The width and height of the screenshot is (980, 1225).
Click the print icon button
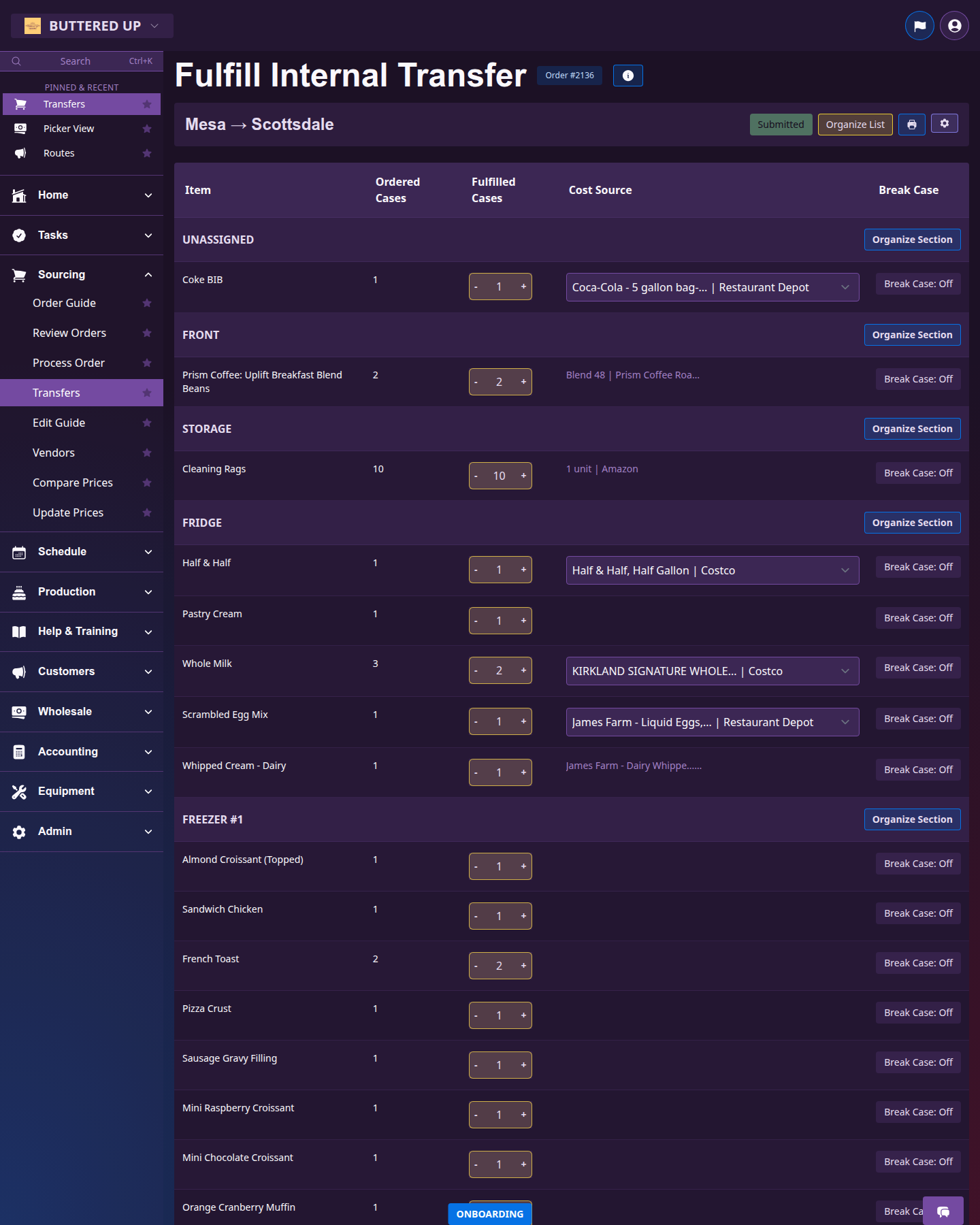point(911,125)
